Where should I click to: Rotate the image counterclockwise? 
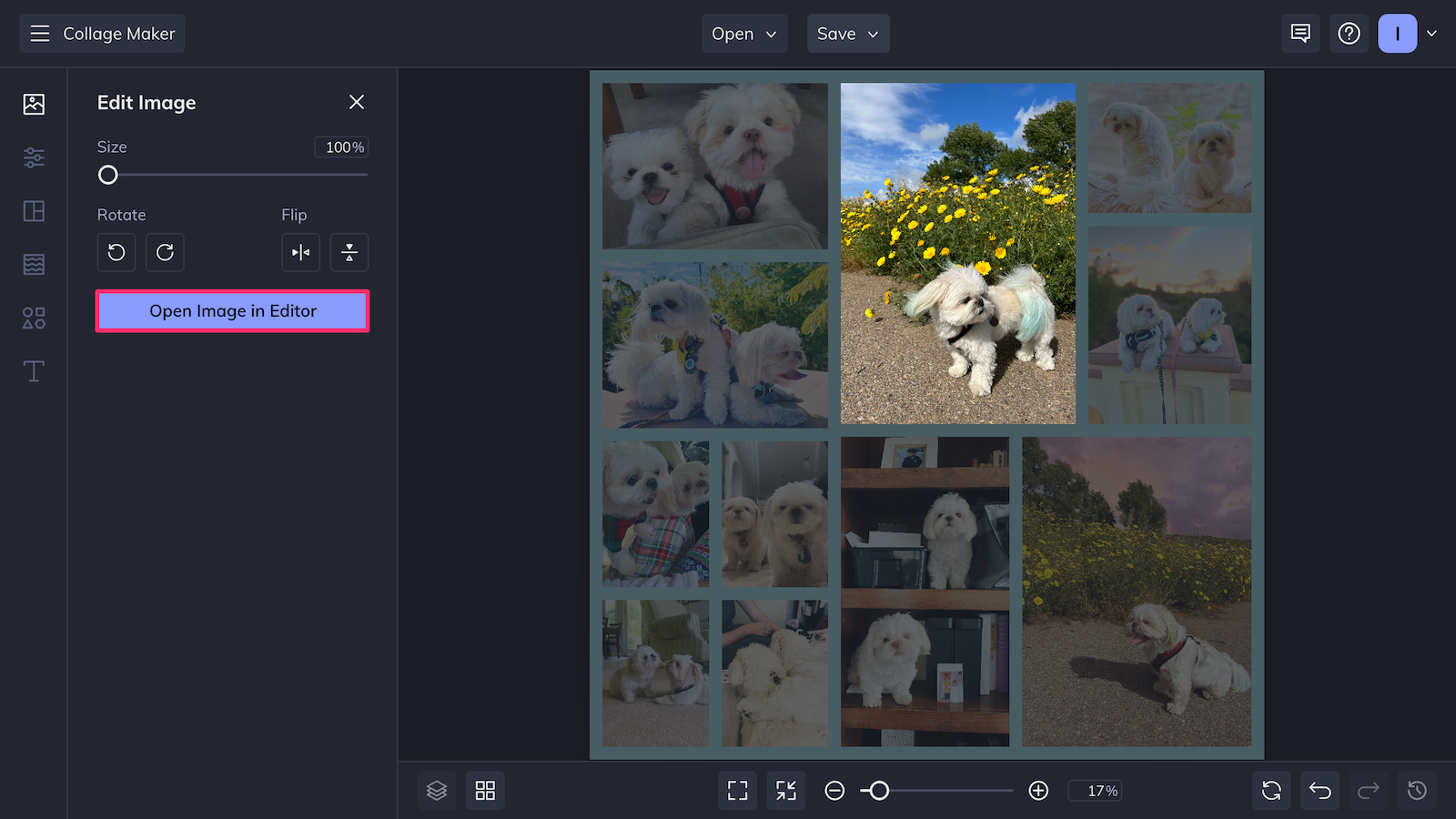116,252
